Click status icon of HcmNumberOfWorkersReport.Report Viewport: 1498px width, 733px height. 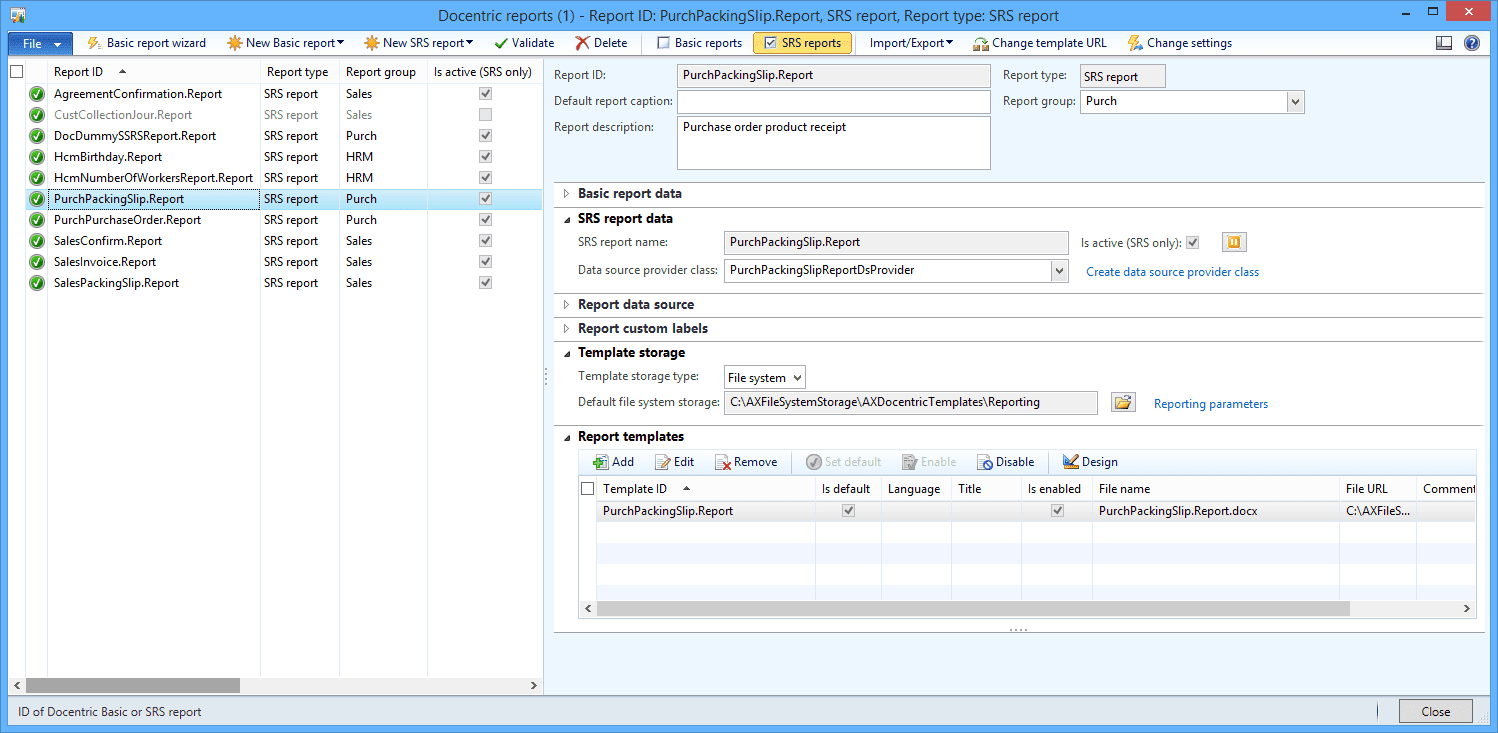[x=37, y=178]
